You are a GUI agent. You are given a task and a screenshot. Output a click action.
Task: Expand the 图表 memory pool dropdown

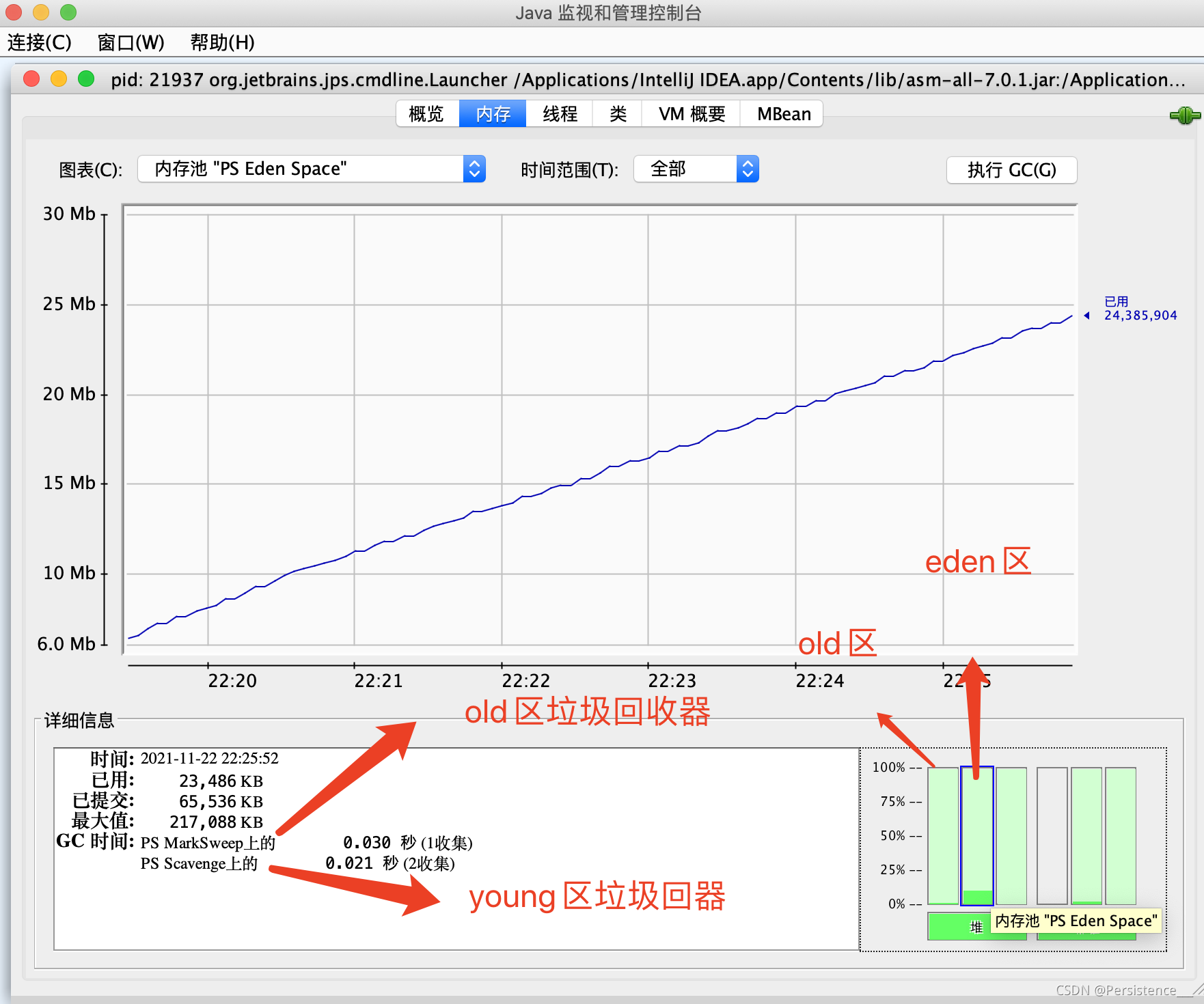[x=312, y=169]
